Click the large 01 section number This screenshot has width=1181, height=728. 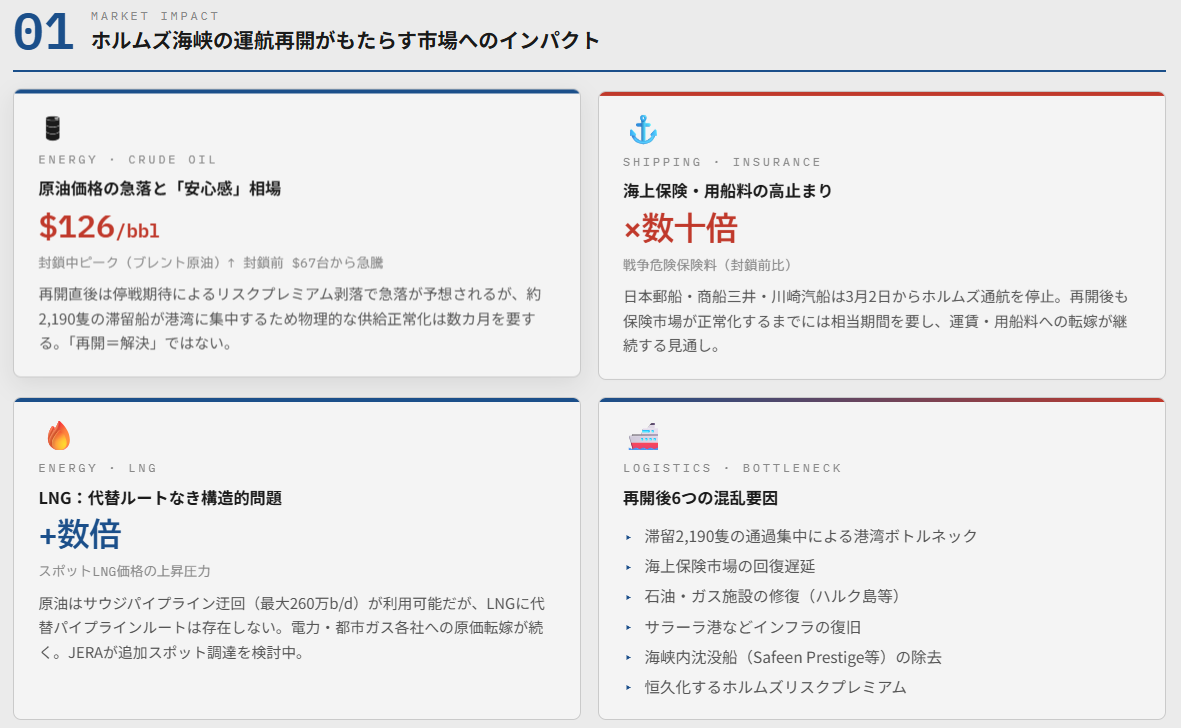click(x=43, y=33)
